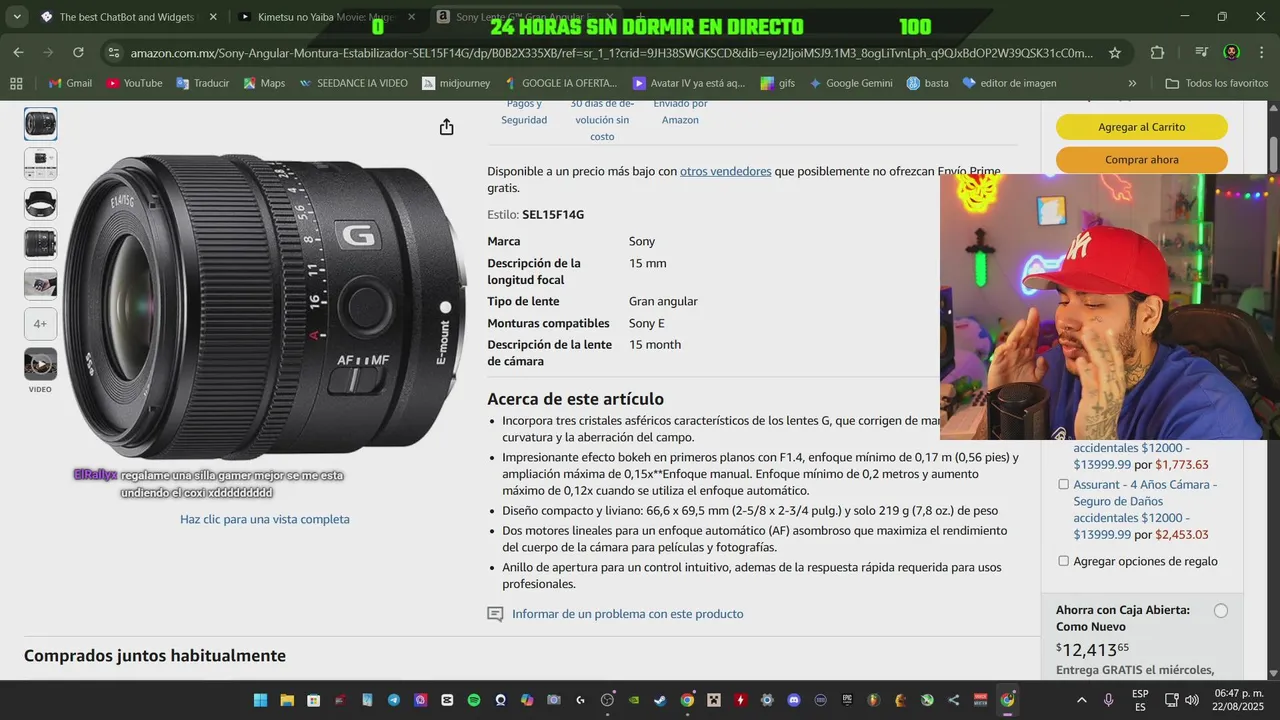Open midjourney bookmark
The width and height of the screenshot is (1280, 720).
[x=456, y=83]
